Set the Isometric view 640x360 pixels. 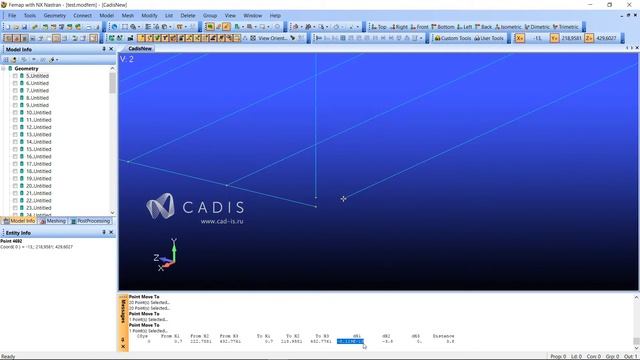pyautogui.click(x=508, y=27)
